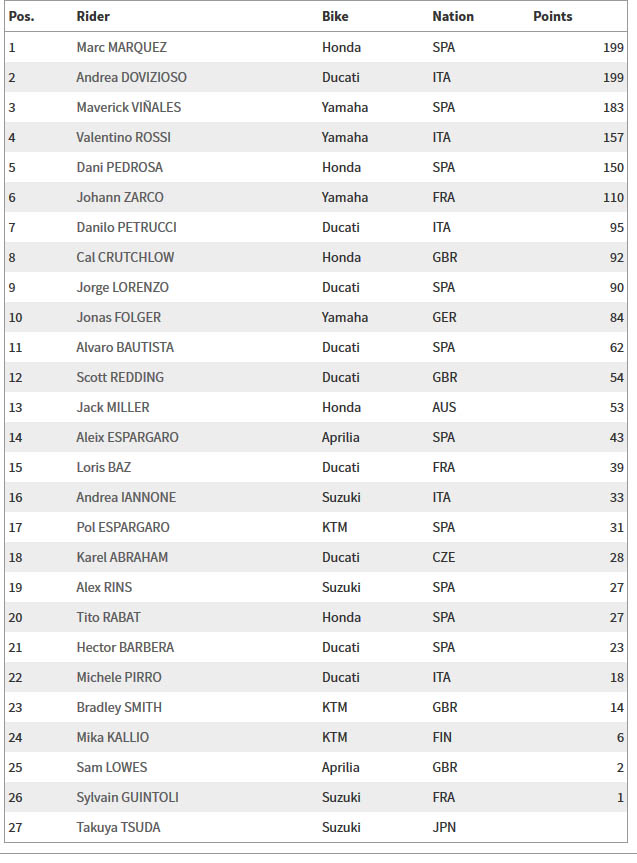637x863 pixels.
Task: Select the Bike column header
Action: (x=335, y=17)
